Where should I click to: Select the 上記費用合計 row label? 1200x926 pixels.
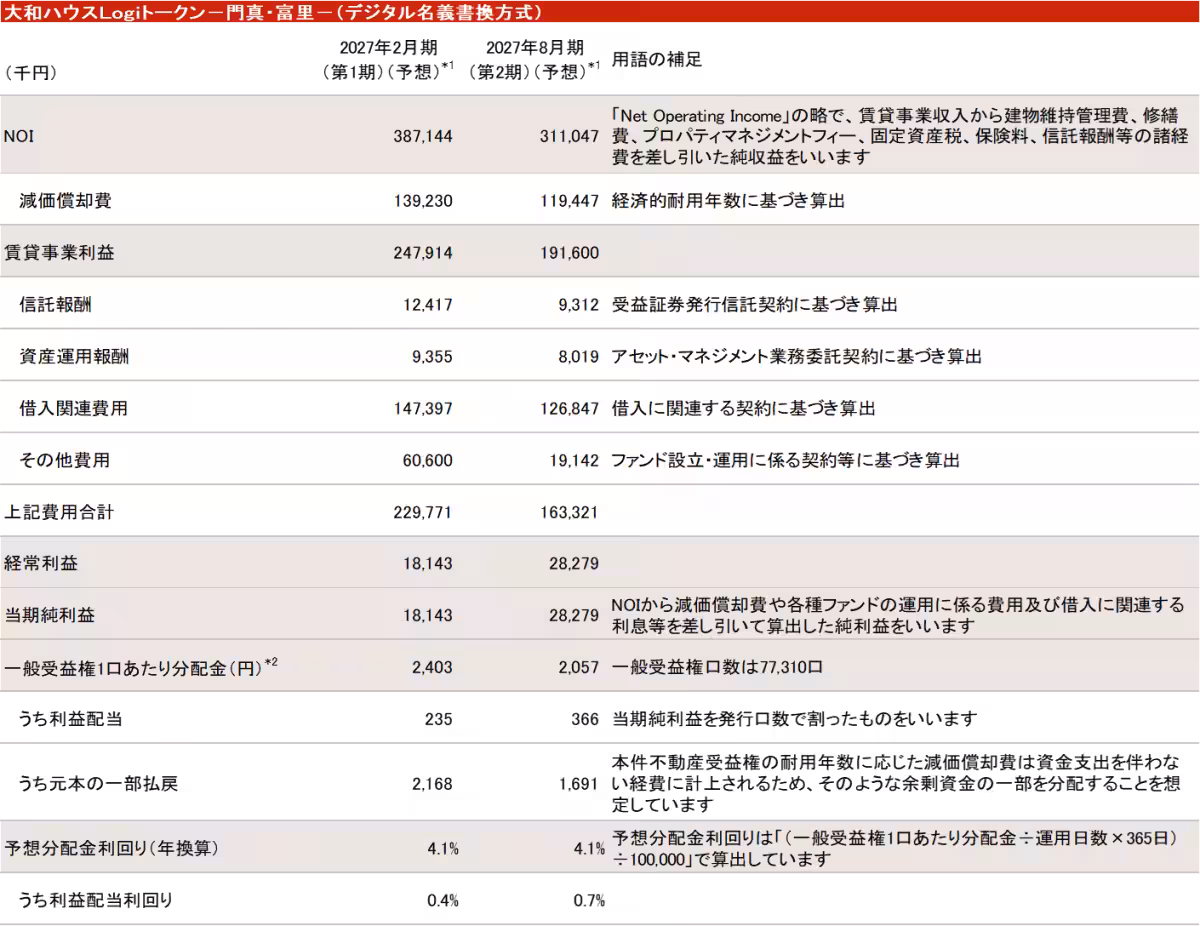tap(59, 513)
